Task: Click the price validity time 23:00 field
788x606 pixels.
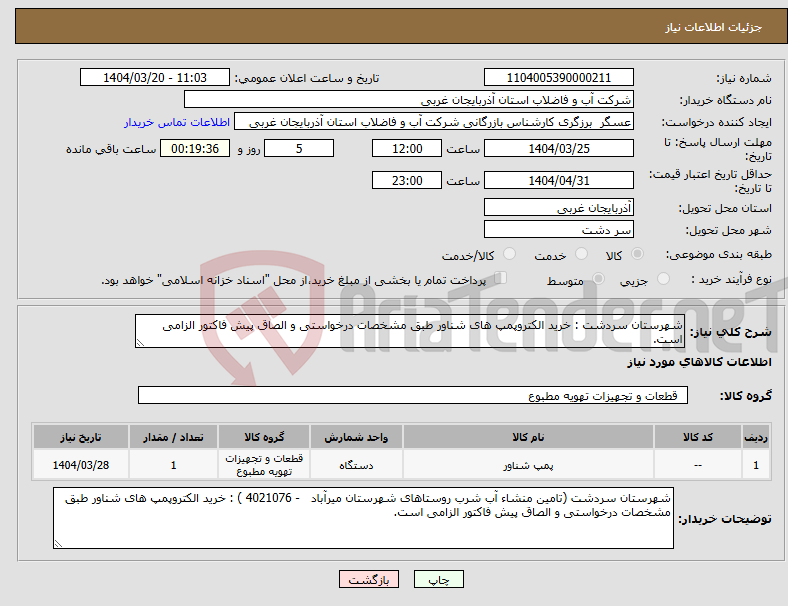Action: click(407, 180)
